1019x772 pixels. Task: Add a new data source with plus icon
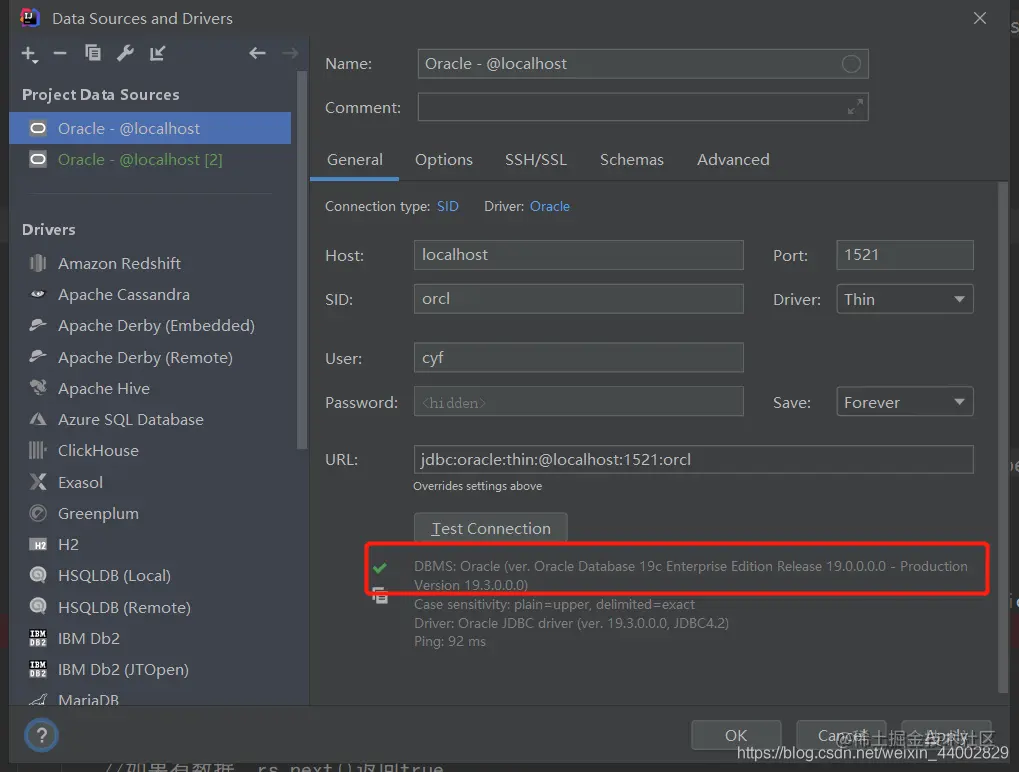pyautogui.click(x=29, y=54)
